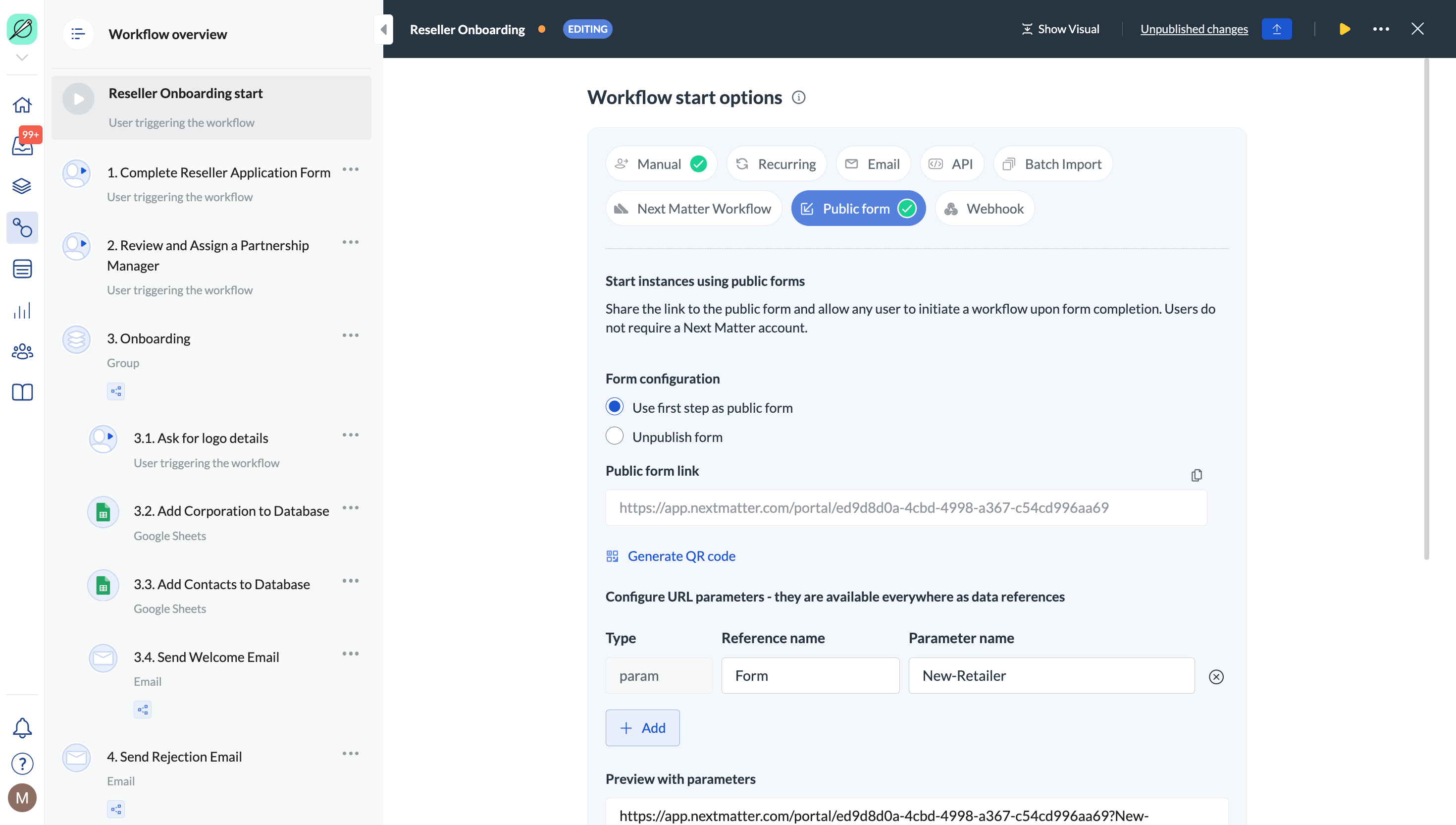Open the layers stack sidebar icon
The width and height of the screenshot is (1456, 825).
point(22,186)
